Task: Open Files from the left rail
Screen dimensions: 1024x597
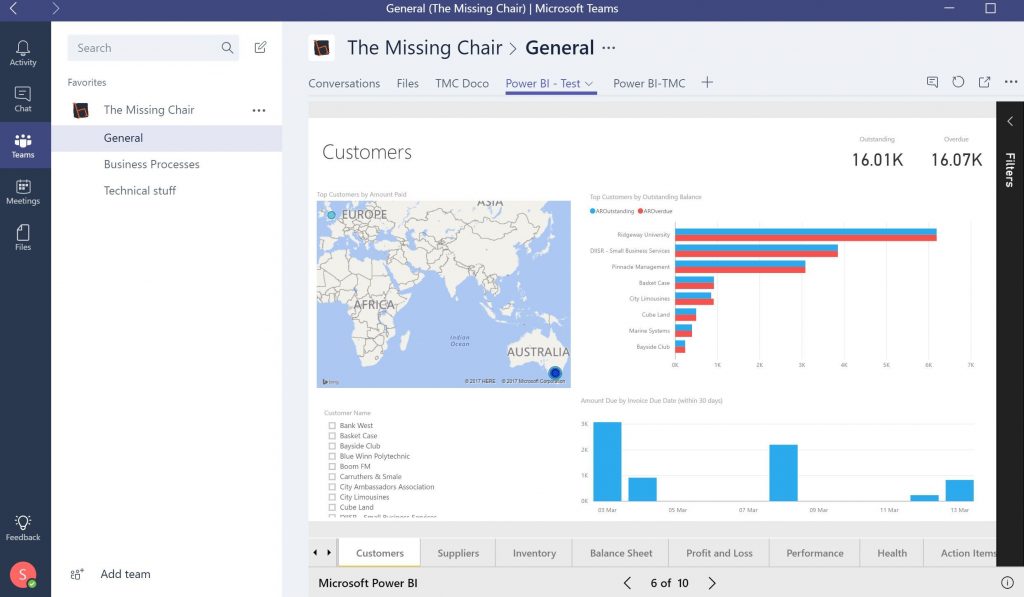Action: pyautogui.click(x=23, y=238)
